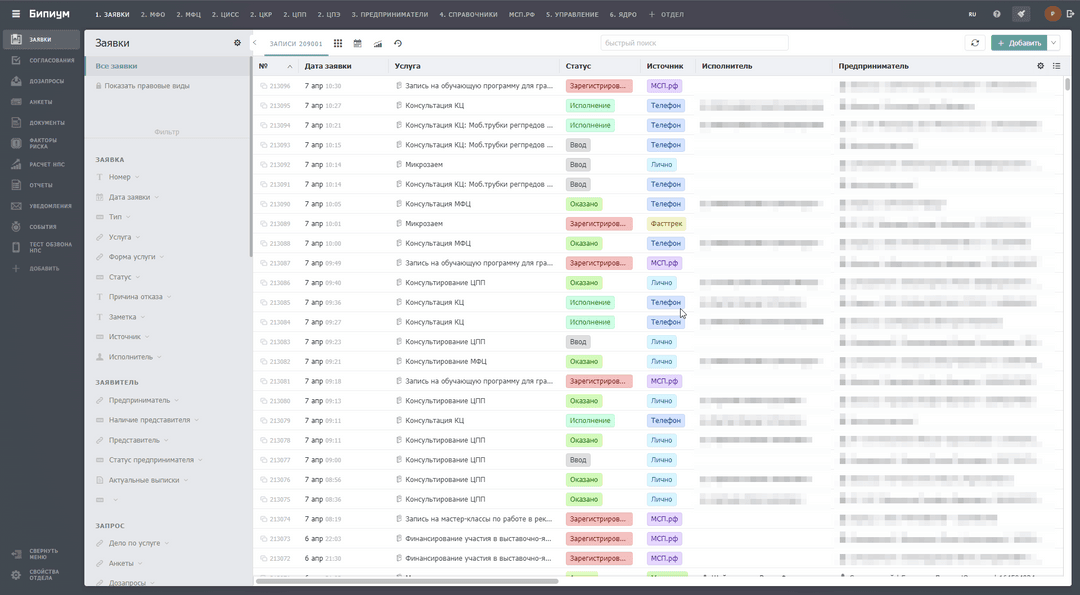Open dropdown arrow next to Добавить
Screen dimensions: 1080x595
pyautogui.click(x=1054, y=43)
